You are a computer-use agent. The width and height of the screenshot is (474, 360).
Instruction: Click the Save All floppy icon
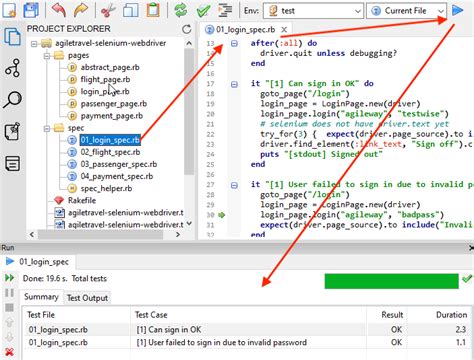[x=31, y=10]
